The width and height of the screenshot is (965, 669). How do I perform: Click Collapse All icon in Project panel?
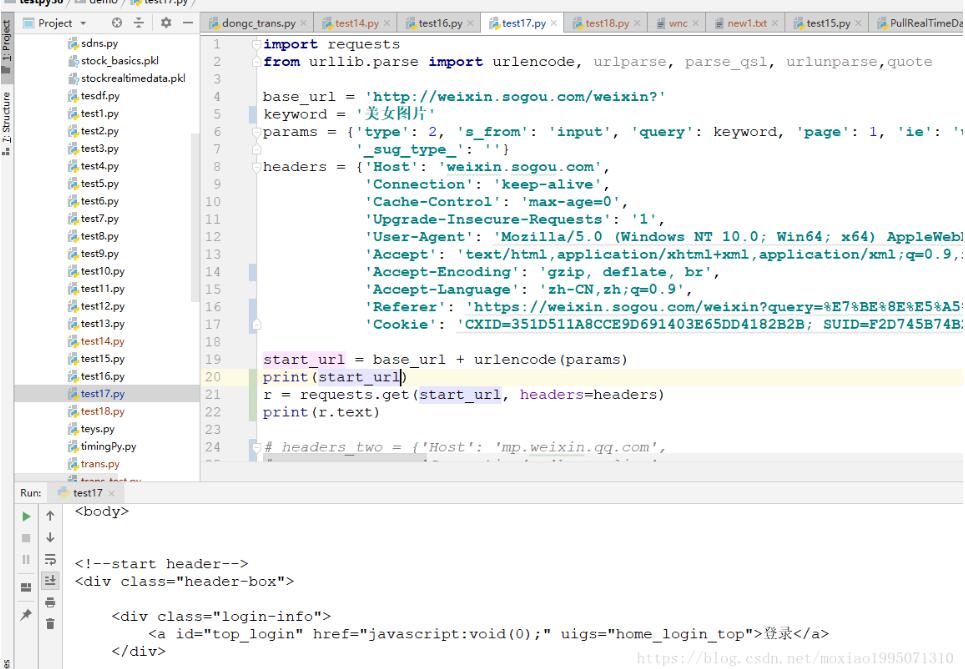point(139,23)
